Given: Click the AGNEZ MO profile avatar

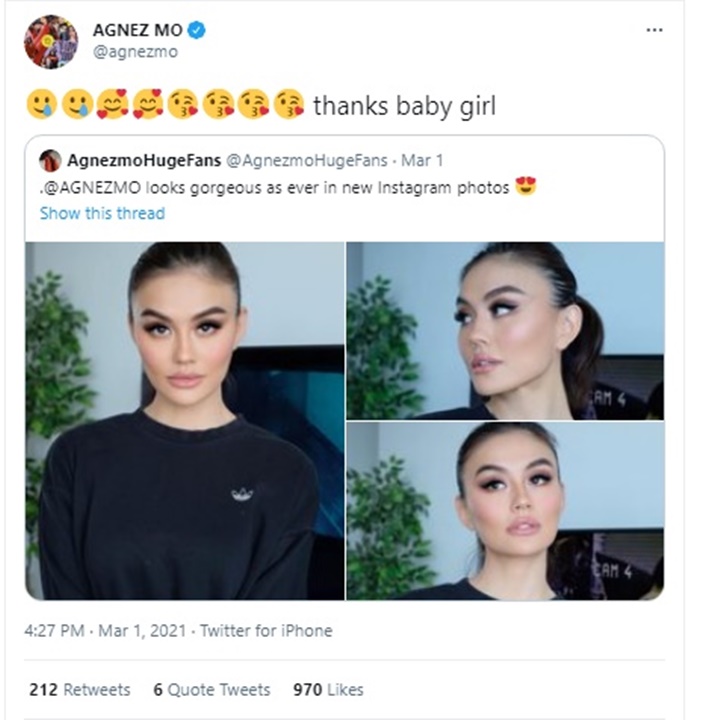Looking at the screenshot, I should pyautogui.click(x=51, y=42).
